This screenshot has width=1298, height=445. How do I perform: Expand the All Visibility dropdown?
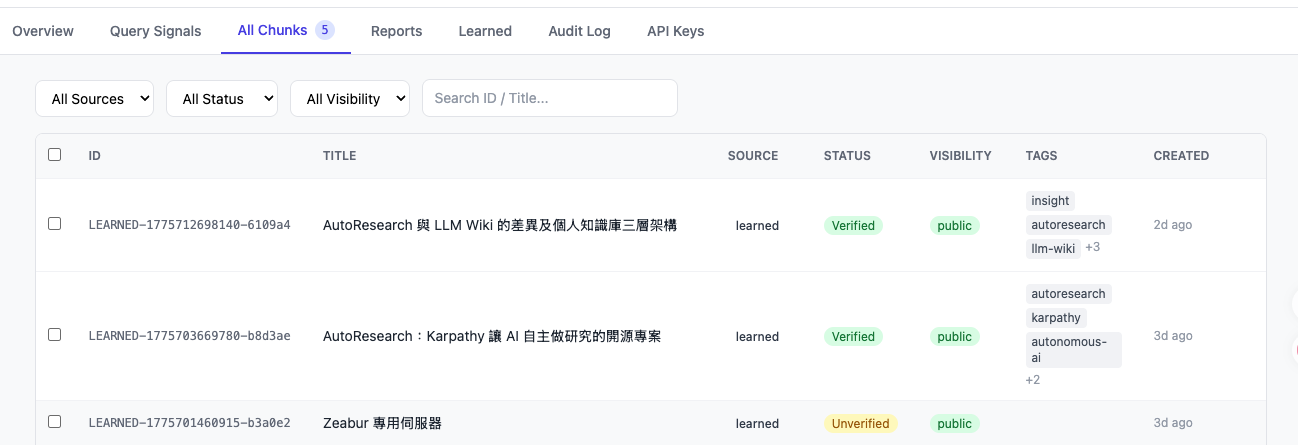[350, 99]
